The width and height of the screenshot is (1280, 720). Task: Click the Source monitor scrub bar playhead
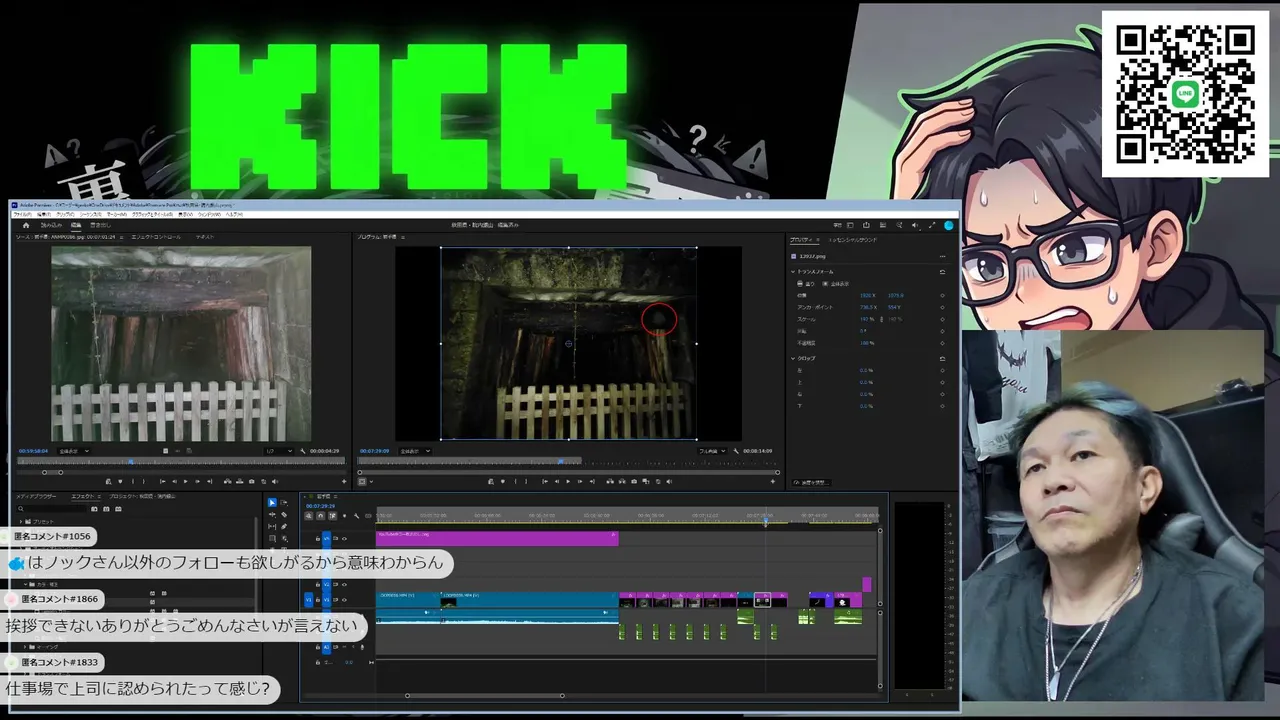point(130,461)
